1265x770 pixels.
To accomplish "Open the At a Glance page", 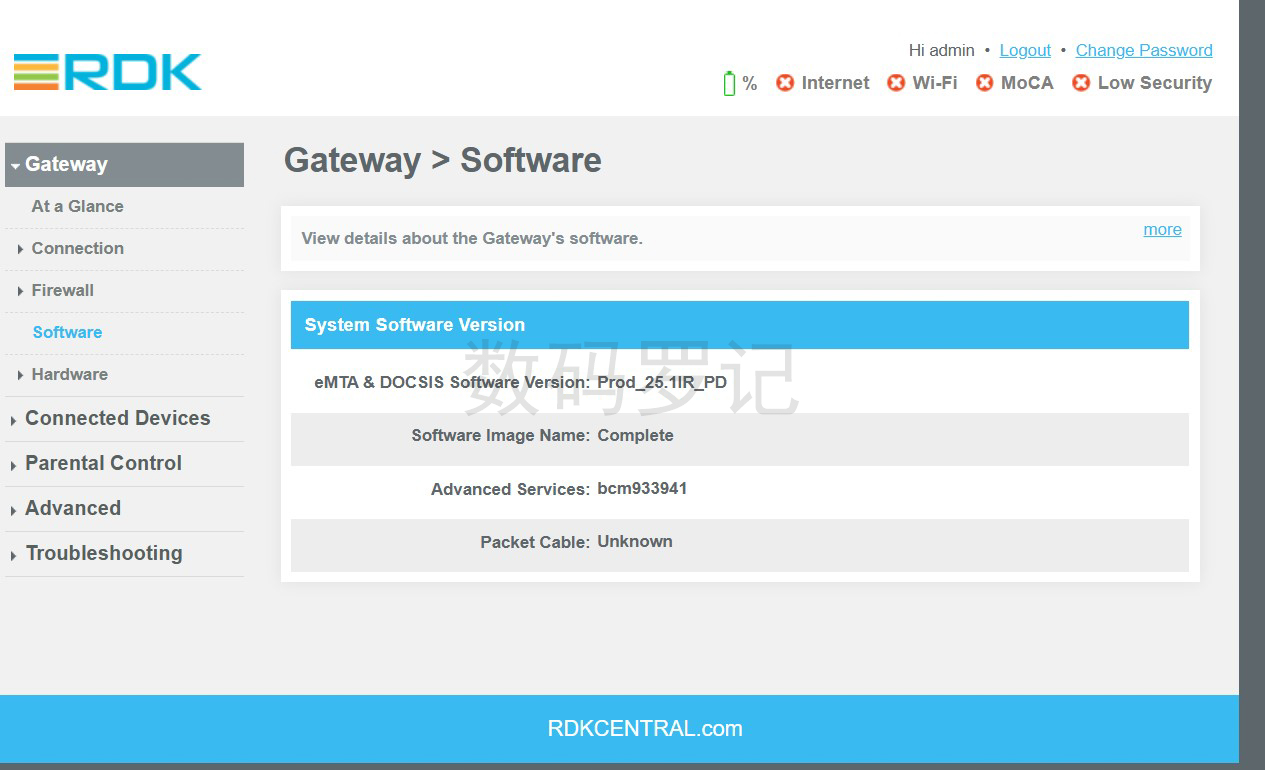I will (x=77, y=206).
